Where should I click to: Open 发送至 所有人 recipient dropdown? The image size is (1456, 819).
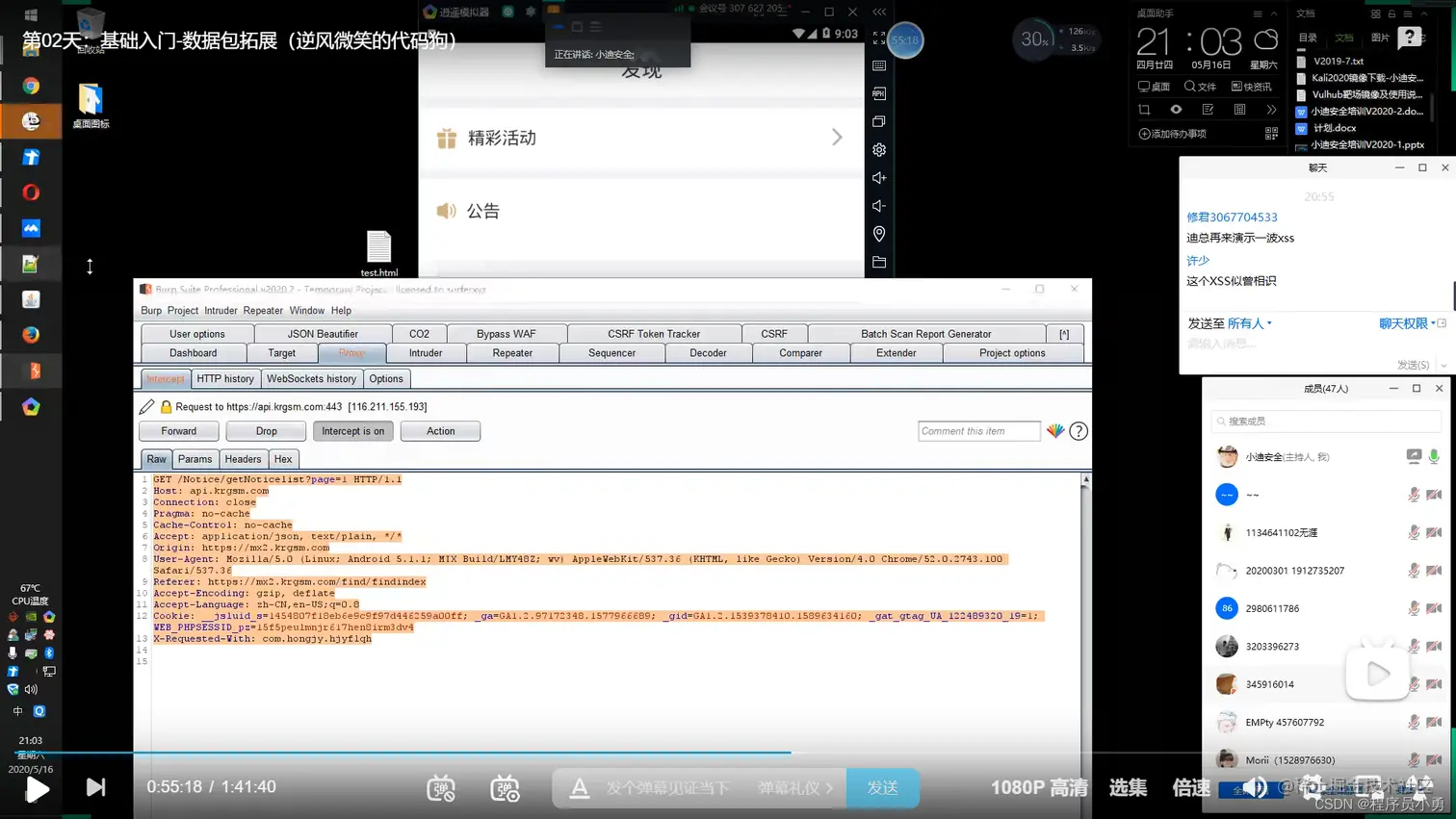(1249, 323)
